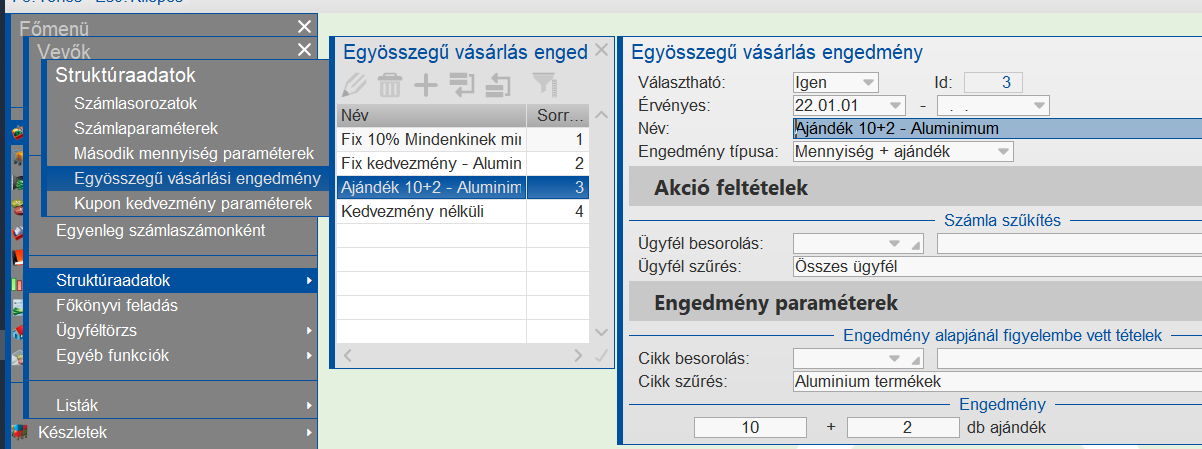Click the trash delete icon
The width and height of the screenshot is (1202, 449).
click(x=391, y=85)
